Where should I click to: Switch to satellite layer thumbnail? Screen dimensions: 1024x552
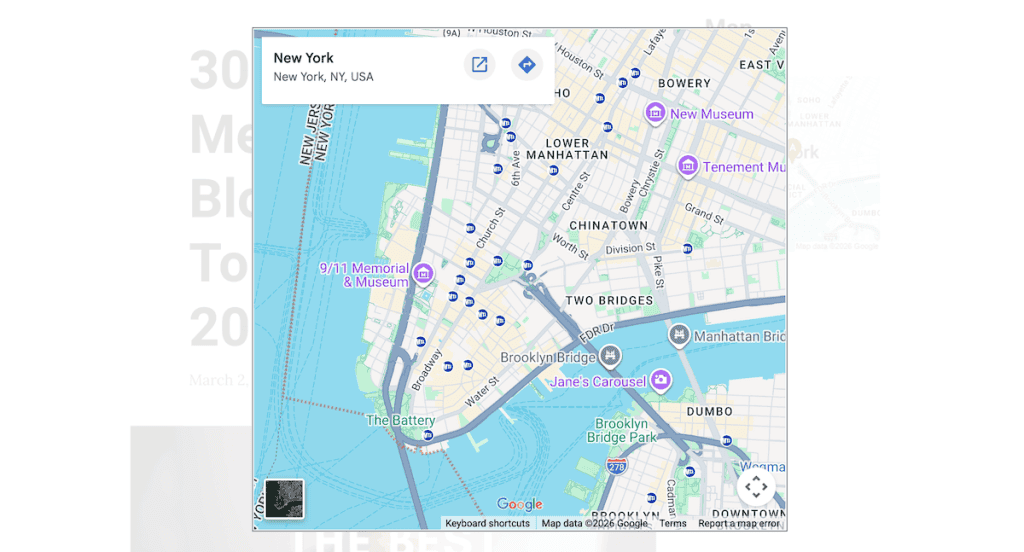coord(284,498)
